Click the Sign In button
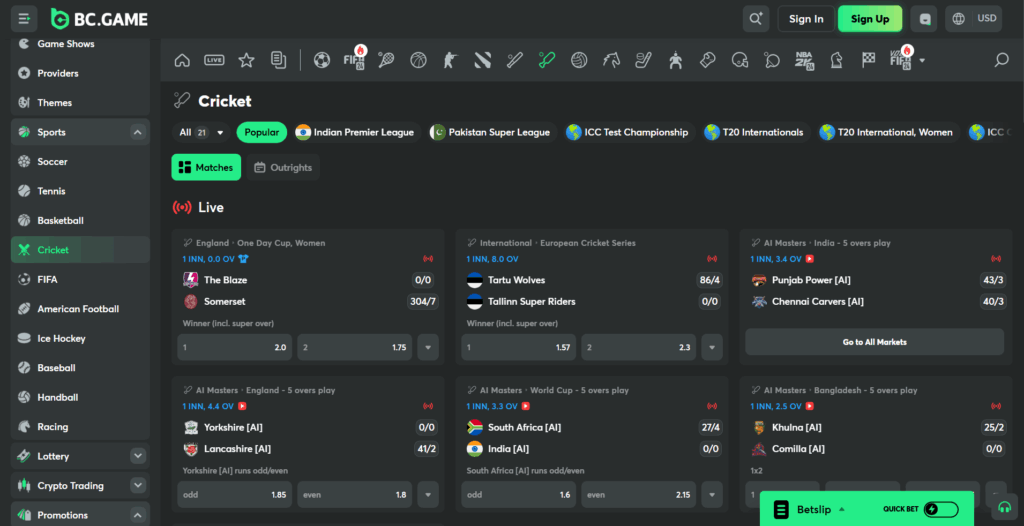The width and height of the screenshot is (1024, 526). pyautogui.click(x=806, y=19)
